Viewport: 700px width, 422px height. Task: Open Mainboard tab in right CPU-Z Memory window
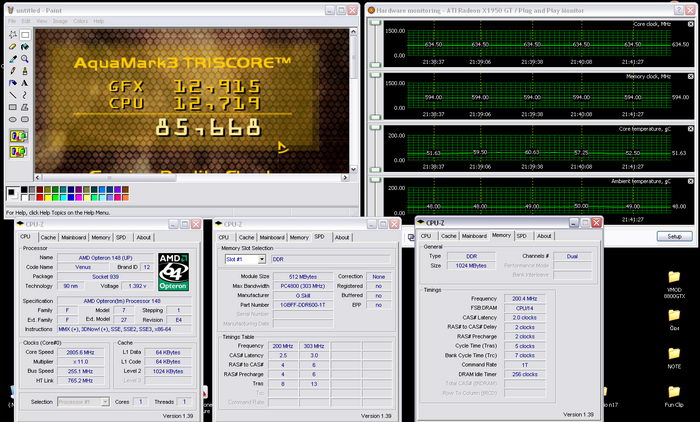click(475, 236)
